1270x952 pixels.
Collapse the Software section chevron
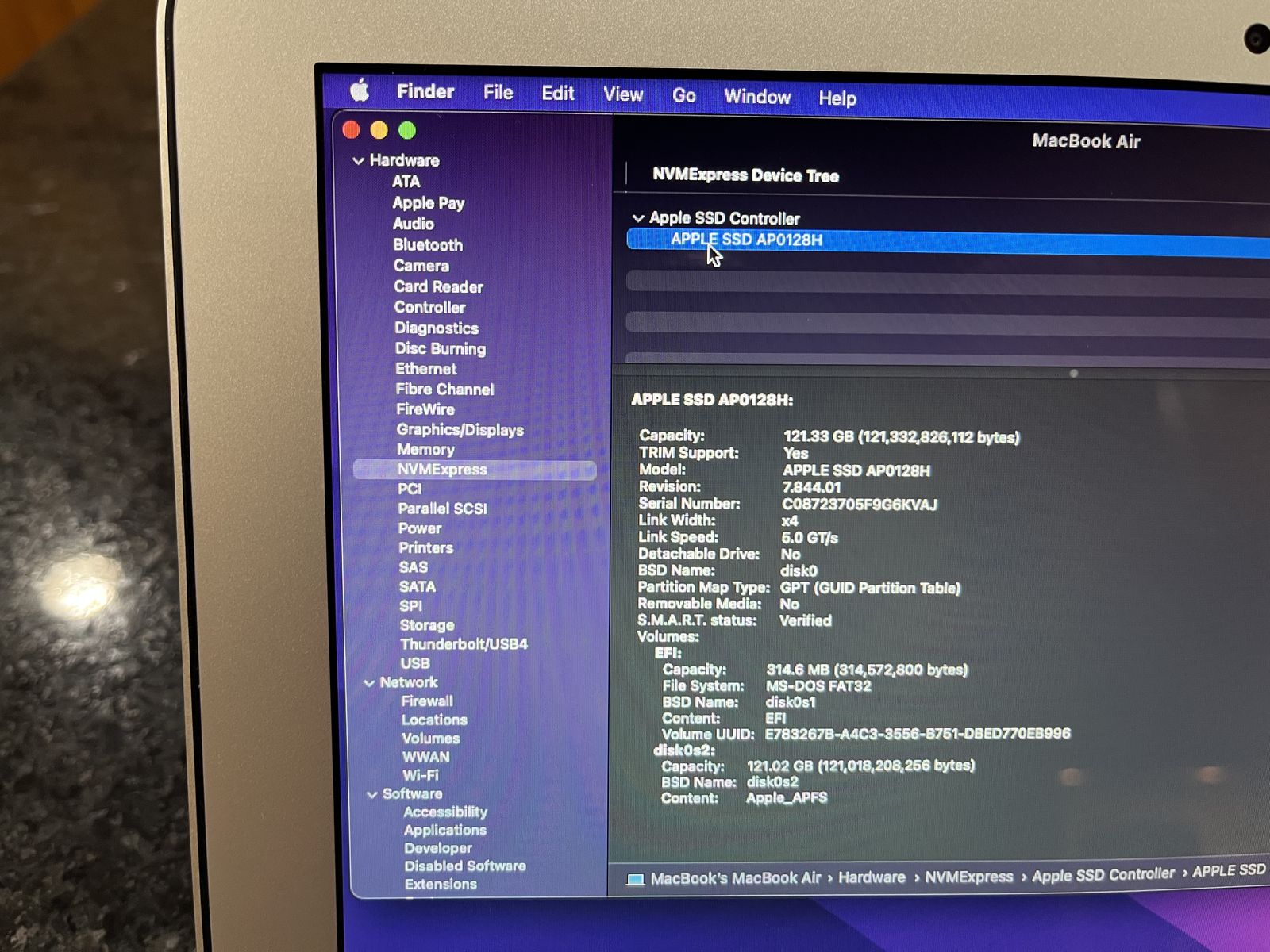[x=371, y=794]
